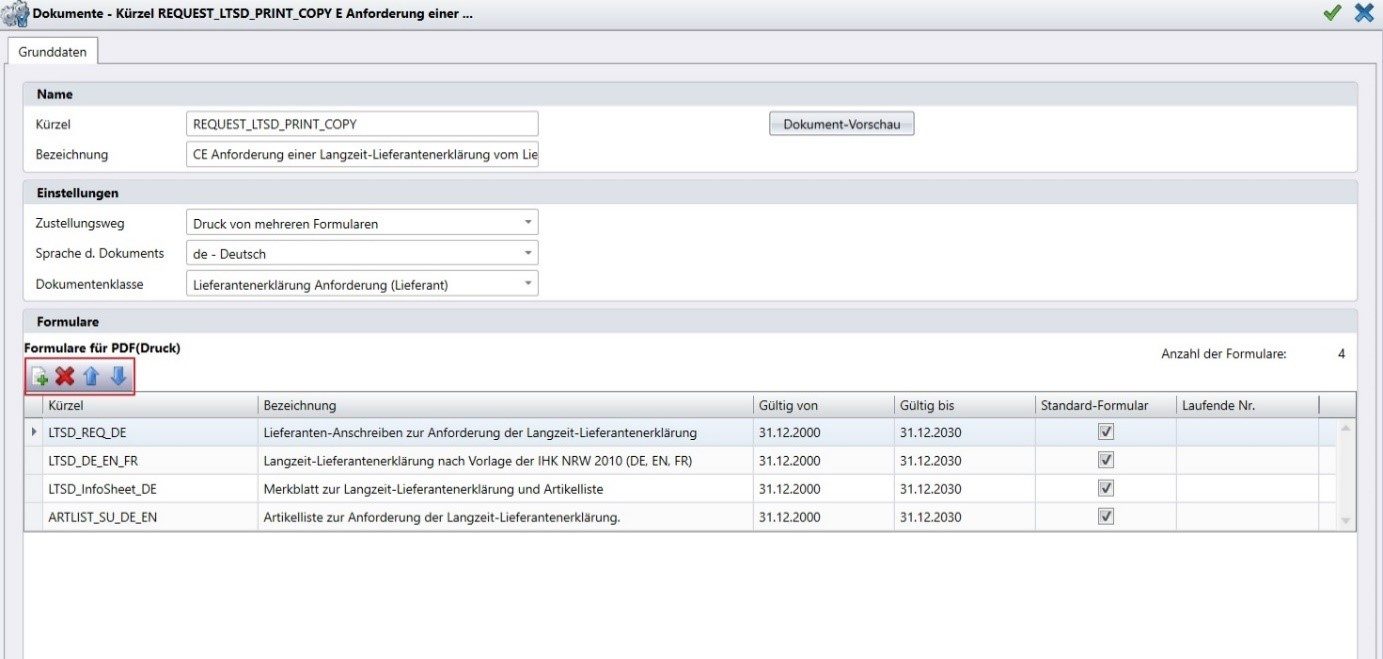Confirm changes with the green checkmark
The image size is (1383, 659).
pos(1332,13)
